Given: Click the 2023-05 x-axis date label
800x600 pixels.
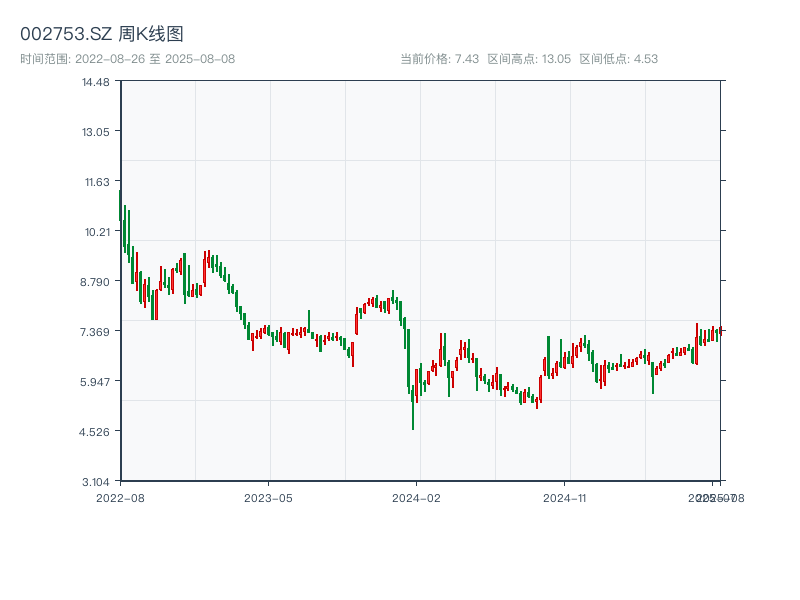Looking at the screenshot, I should 268,497.
